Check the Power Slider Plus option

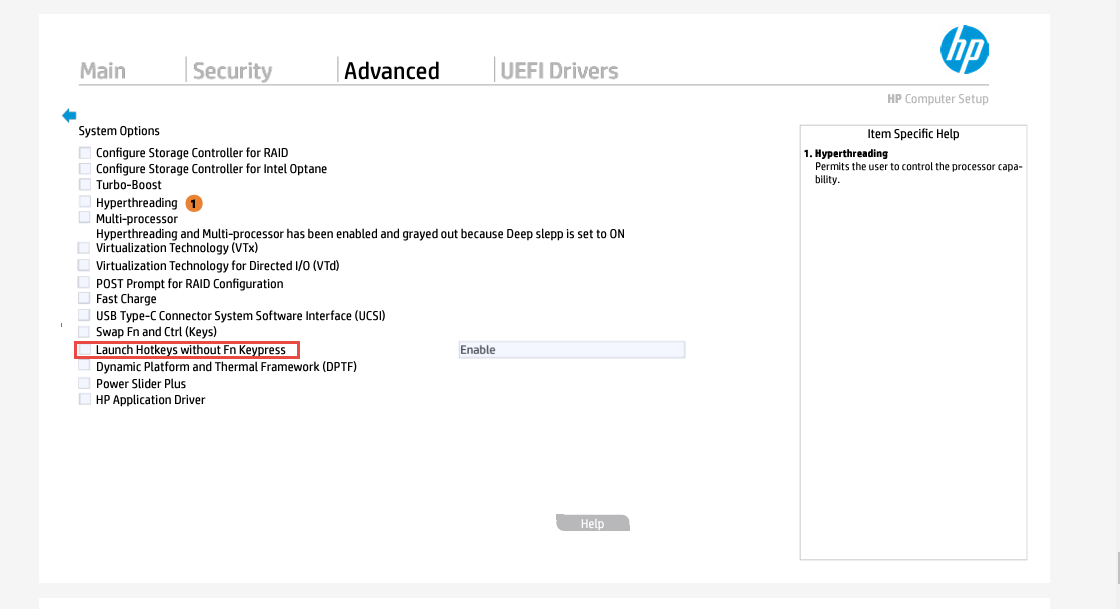pos(84,383)
